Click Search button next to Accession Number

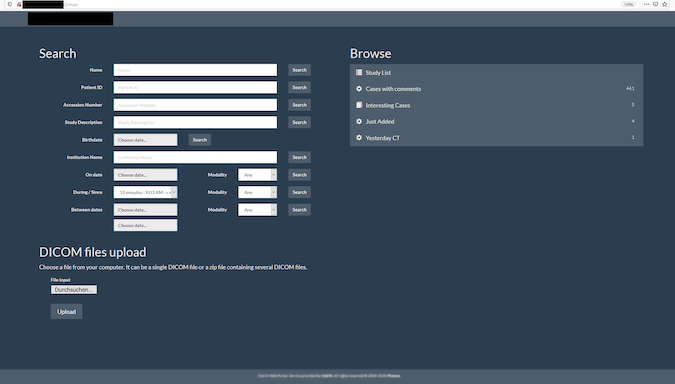300,105
